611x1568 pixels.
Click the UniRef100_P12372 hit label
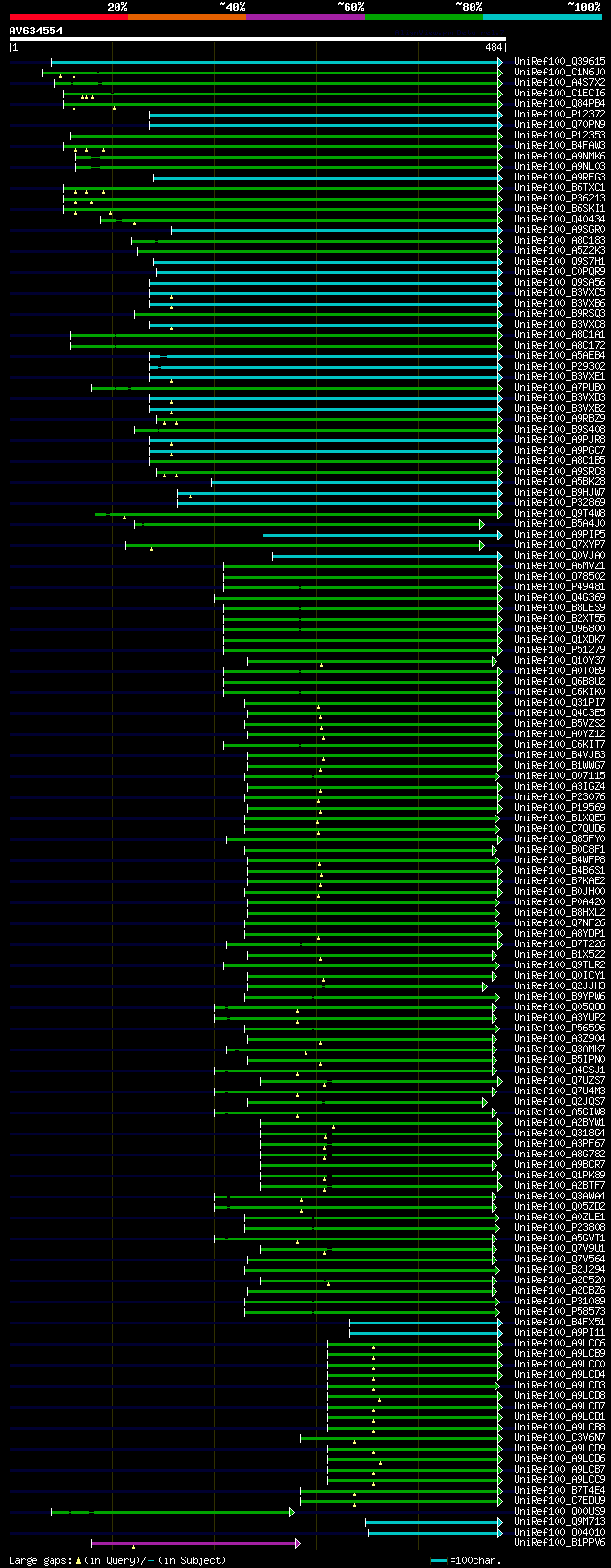tap(559, 114)
